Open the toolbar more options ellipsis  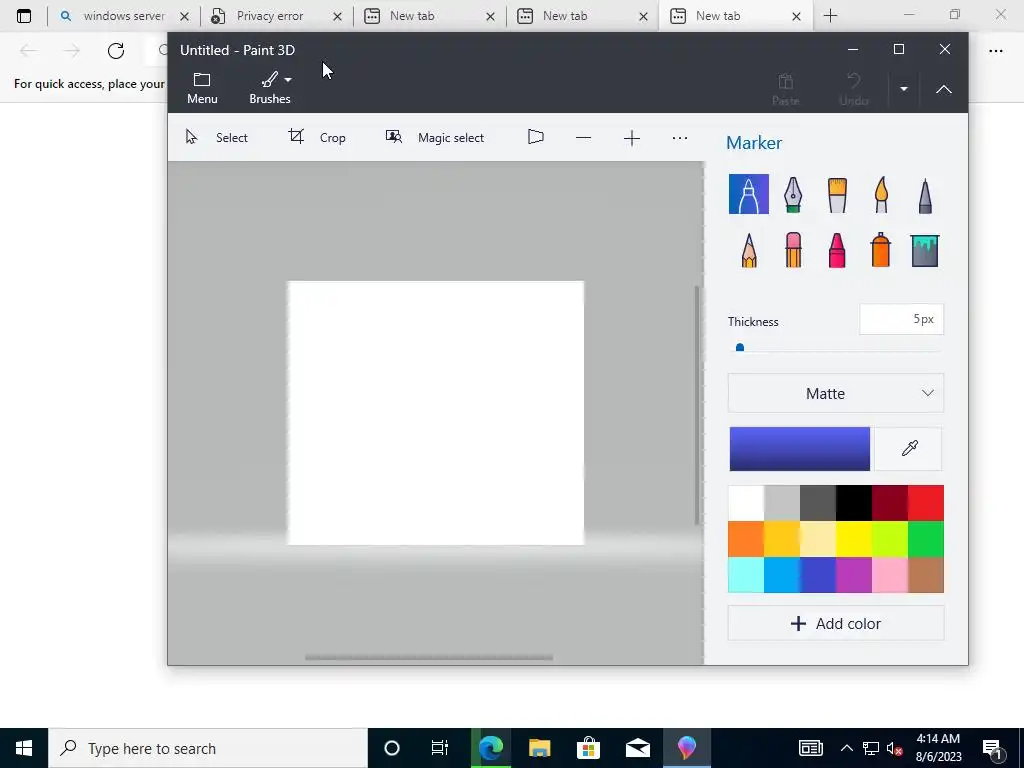coord(680,138)
